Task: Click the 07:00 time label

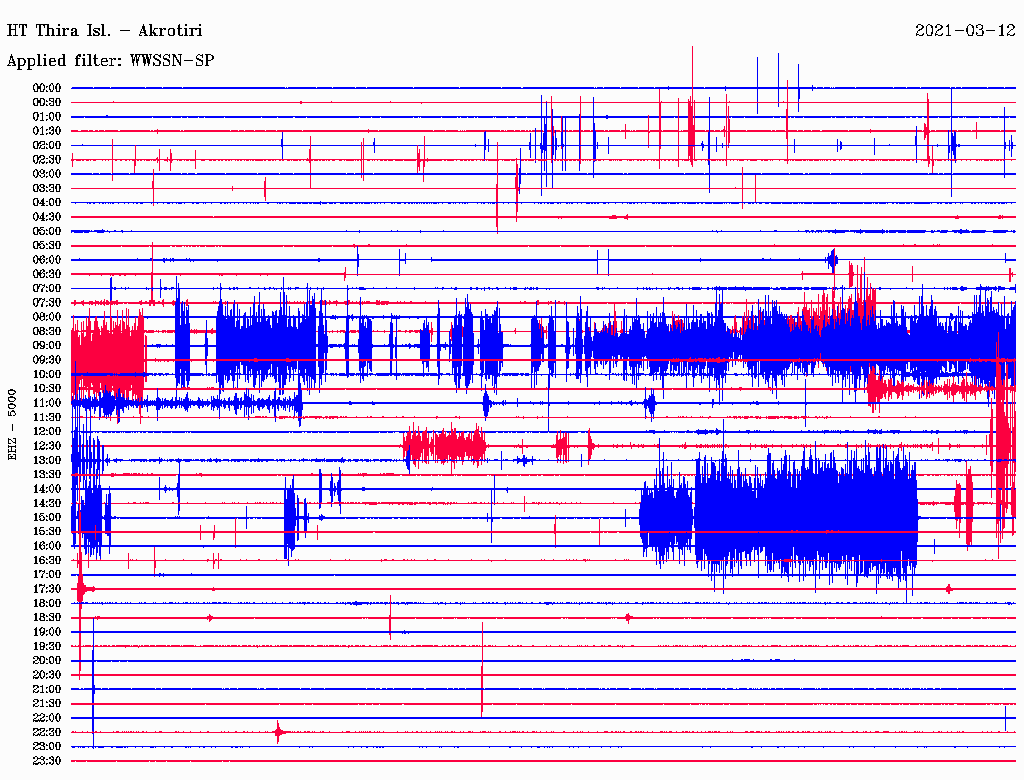Action: [47, 288]
